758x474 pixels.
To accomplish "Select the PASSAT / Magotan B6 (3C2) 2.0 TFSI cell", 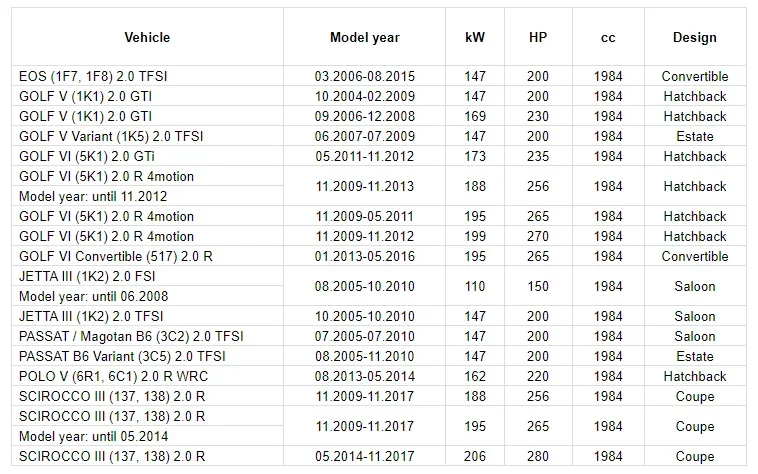I will [147, 336].
